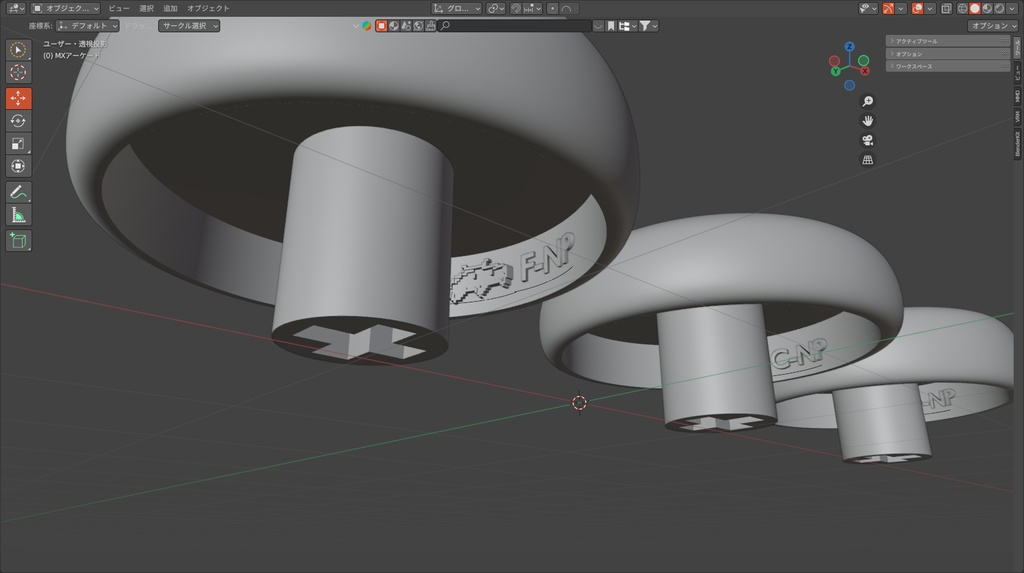Enable solid viewport shading
The height and width of the screenshot is (573, 1024).
pos(975,8)
